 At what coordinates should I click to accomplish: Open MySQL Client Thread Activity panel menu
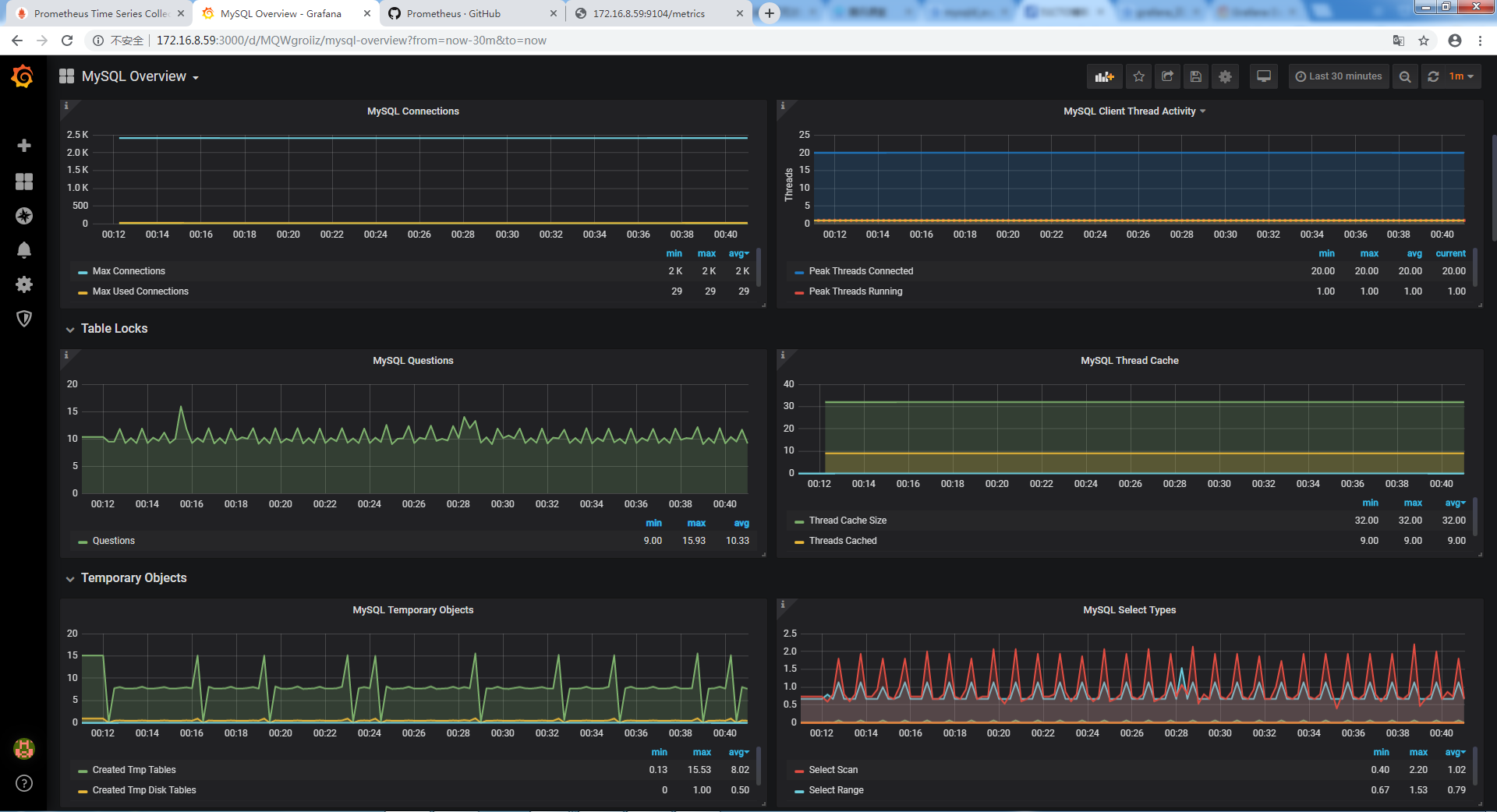click(x=1134, y=111)
